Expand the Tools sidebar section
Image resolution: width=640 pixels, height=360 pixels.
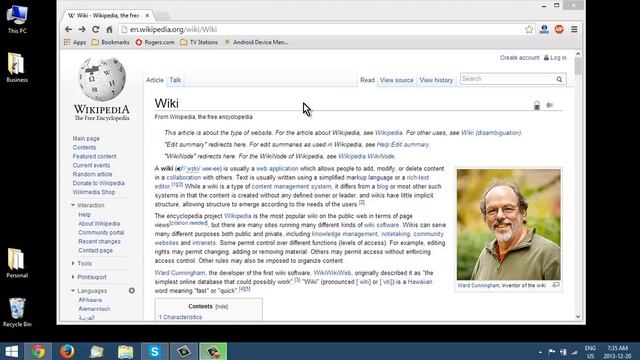pyautogui.click(x=73, y=264)
